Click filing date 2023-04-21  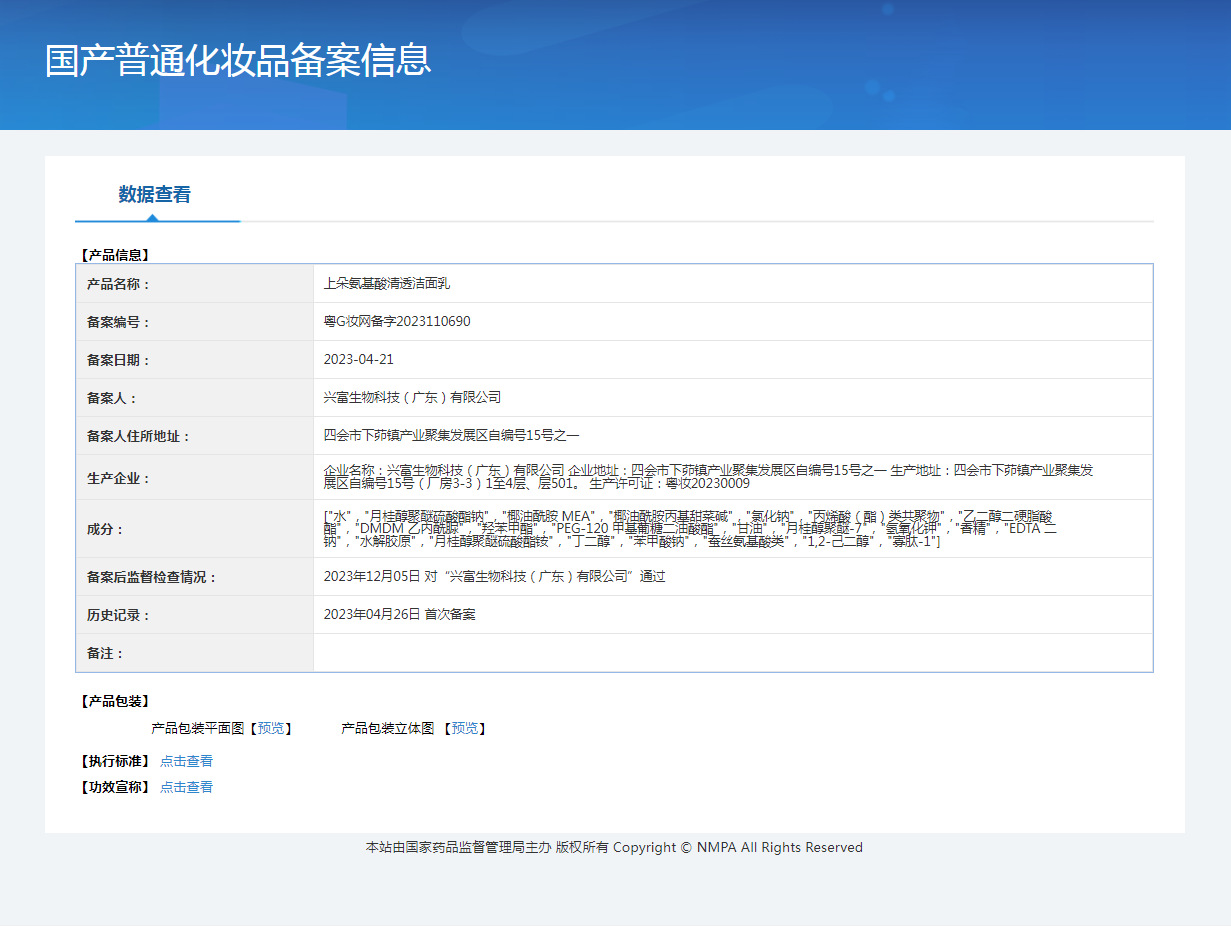[x=359, y=359]
